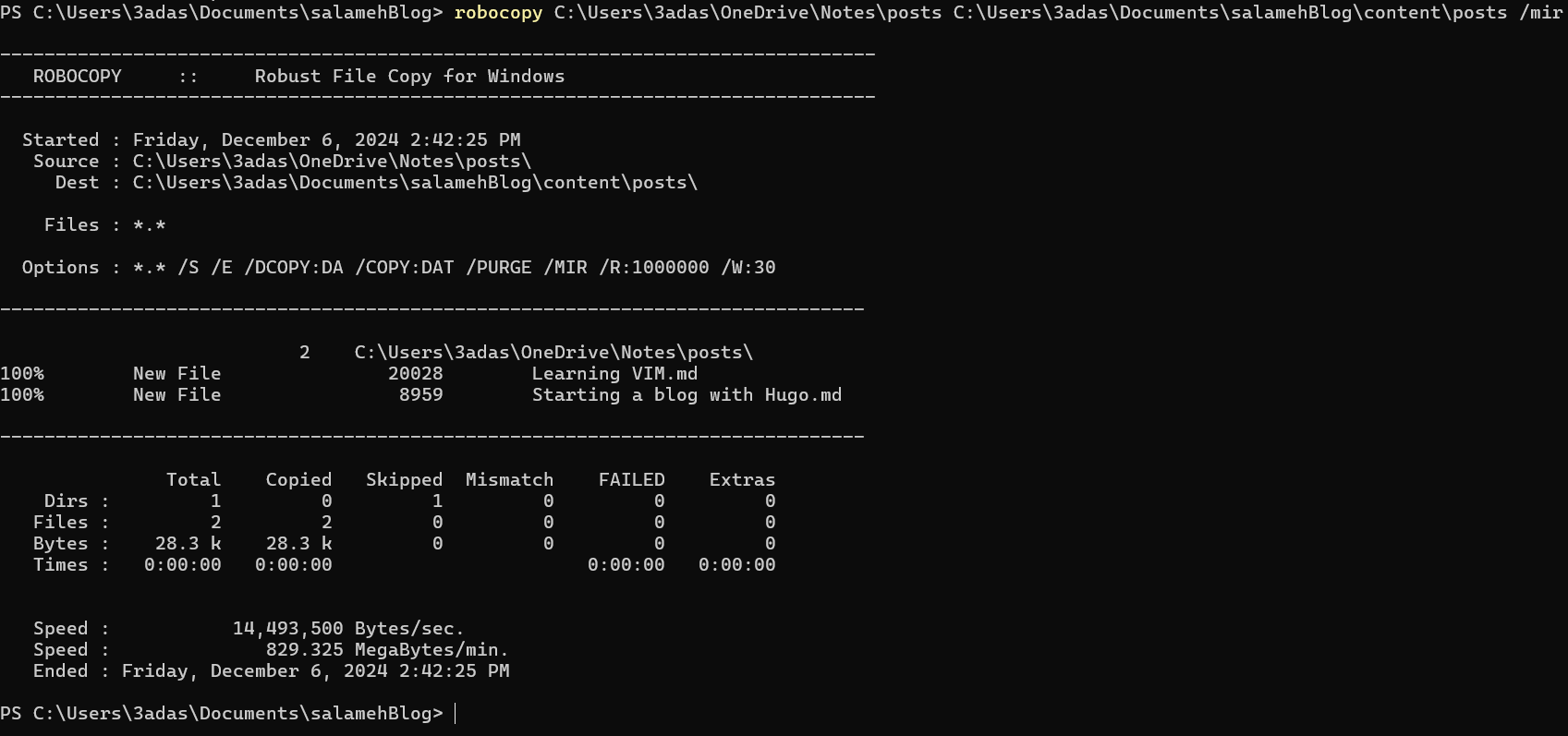Click the Mismatch column header
Viewport: 1568px width, 736px height.
pos(509,480)
